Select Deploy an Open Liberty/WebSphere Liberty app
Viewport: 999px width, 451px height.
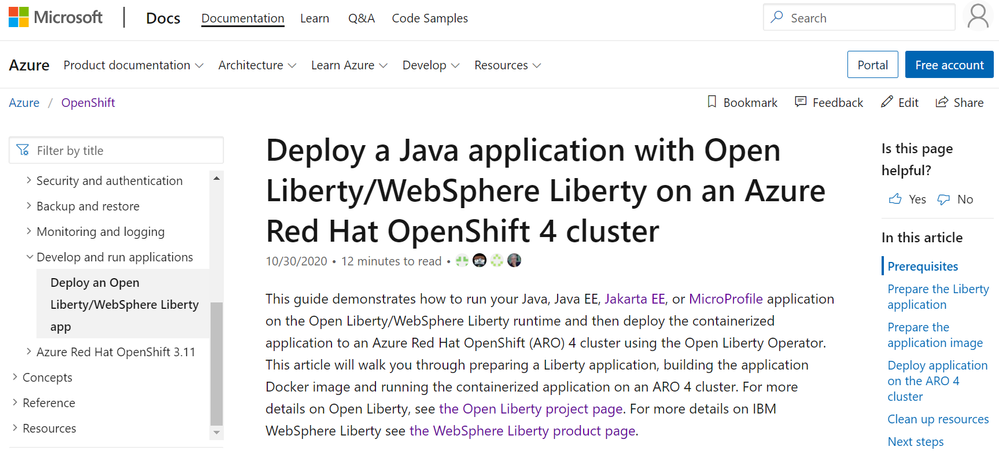pos(124,304)
